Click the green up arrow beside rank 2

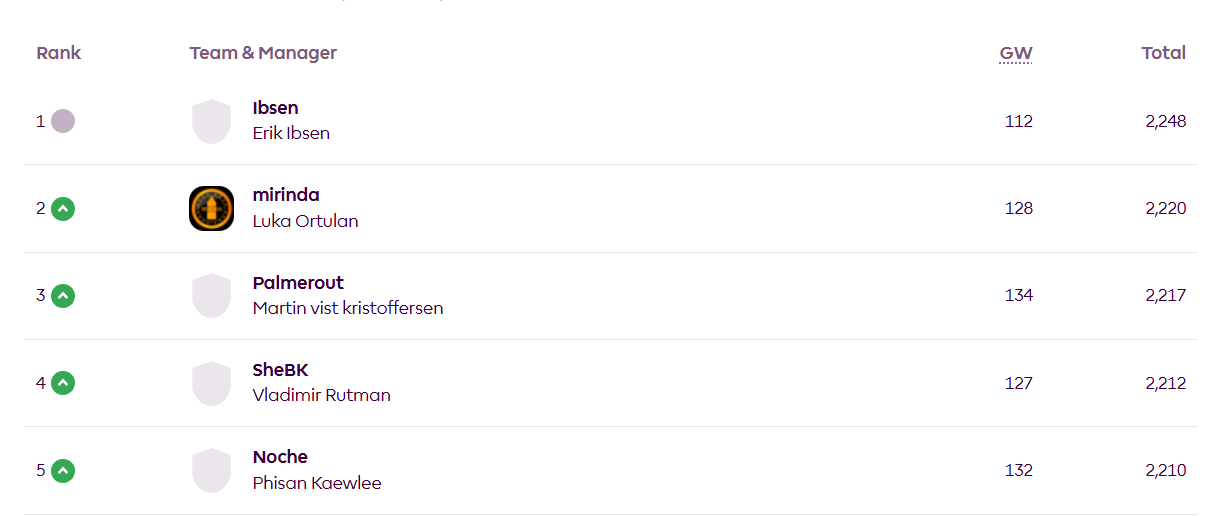tap(63, 209)
